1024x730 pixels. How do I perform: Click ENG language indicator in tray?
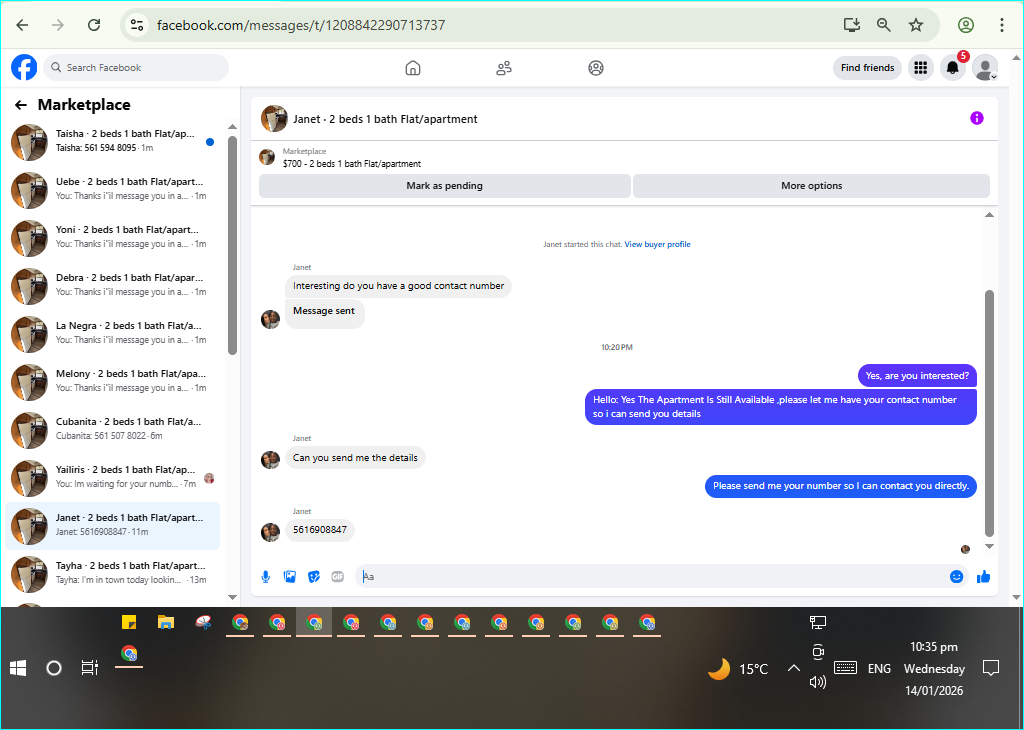[879, 669]
